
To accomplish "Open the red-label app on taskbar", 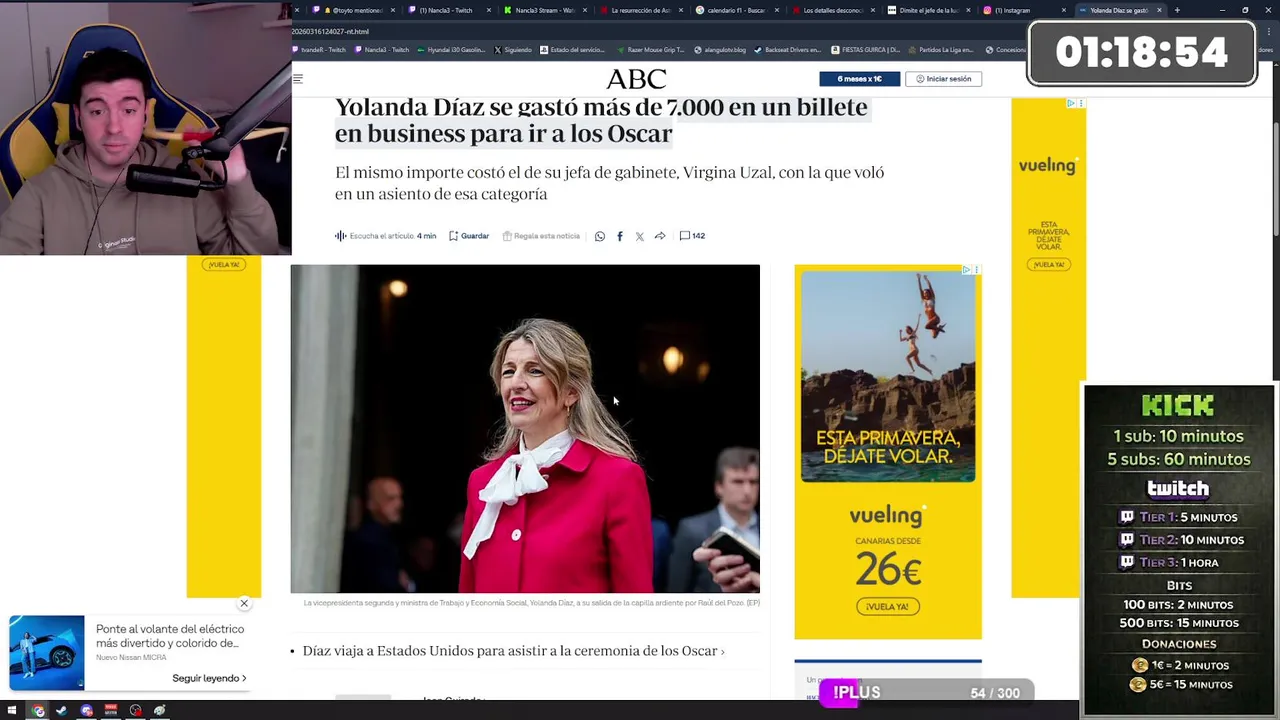I will (111, 711).
